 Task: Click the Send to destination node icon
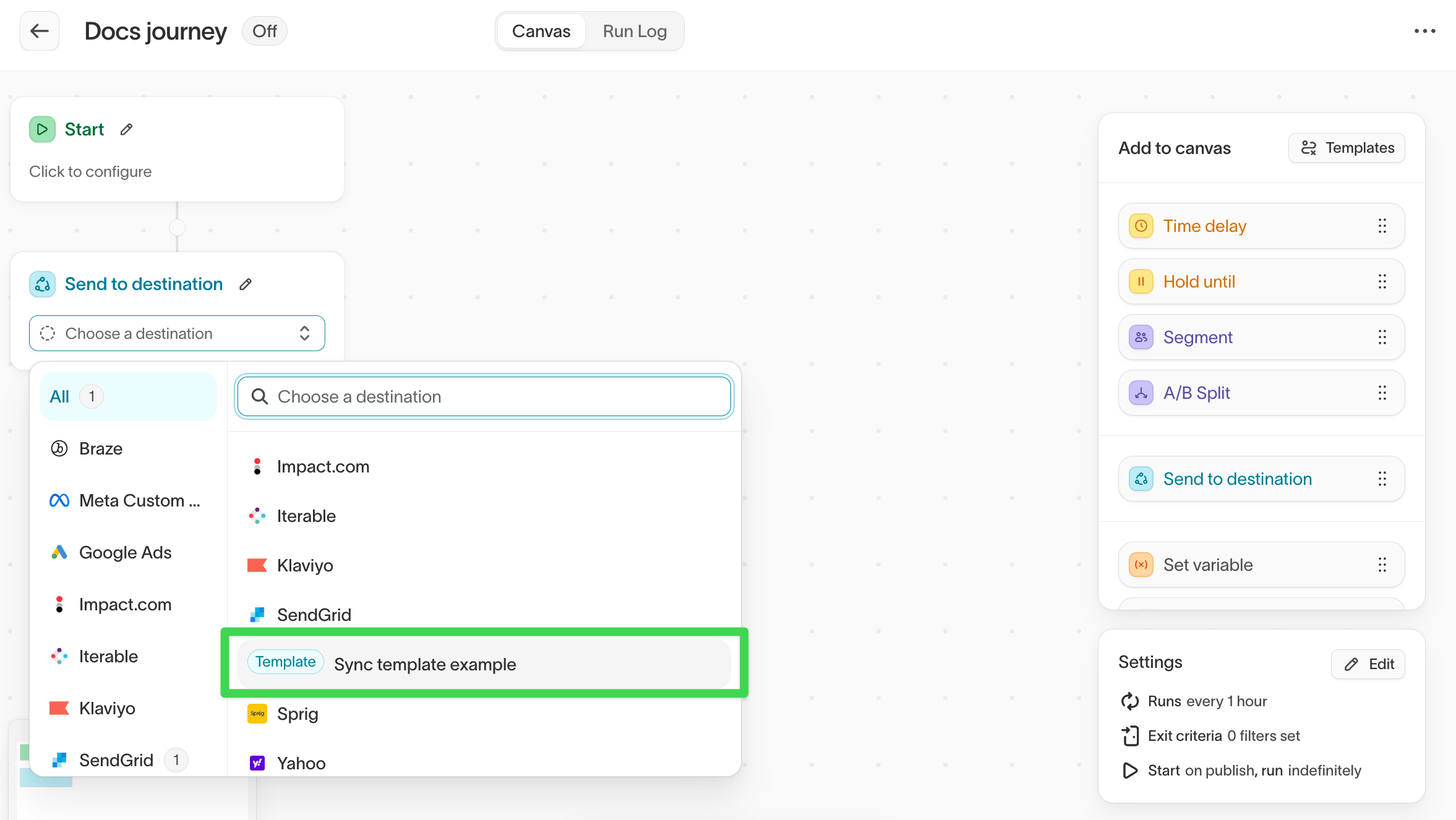coord(42,284)
